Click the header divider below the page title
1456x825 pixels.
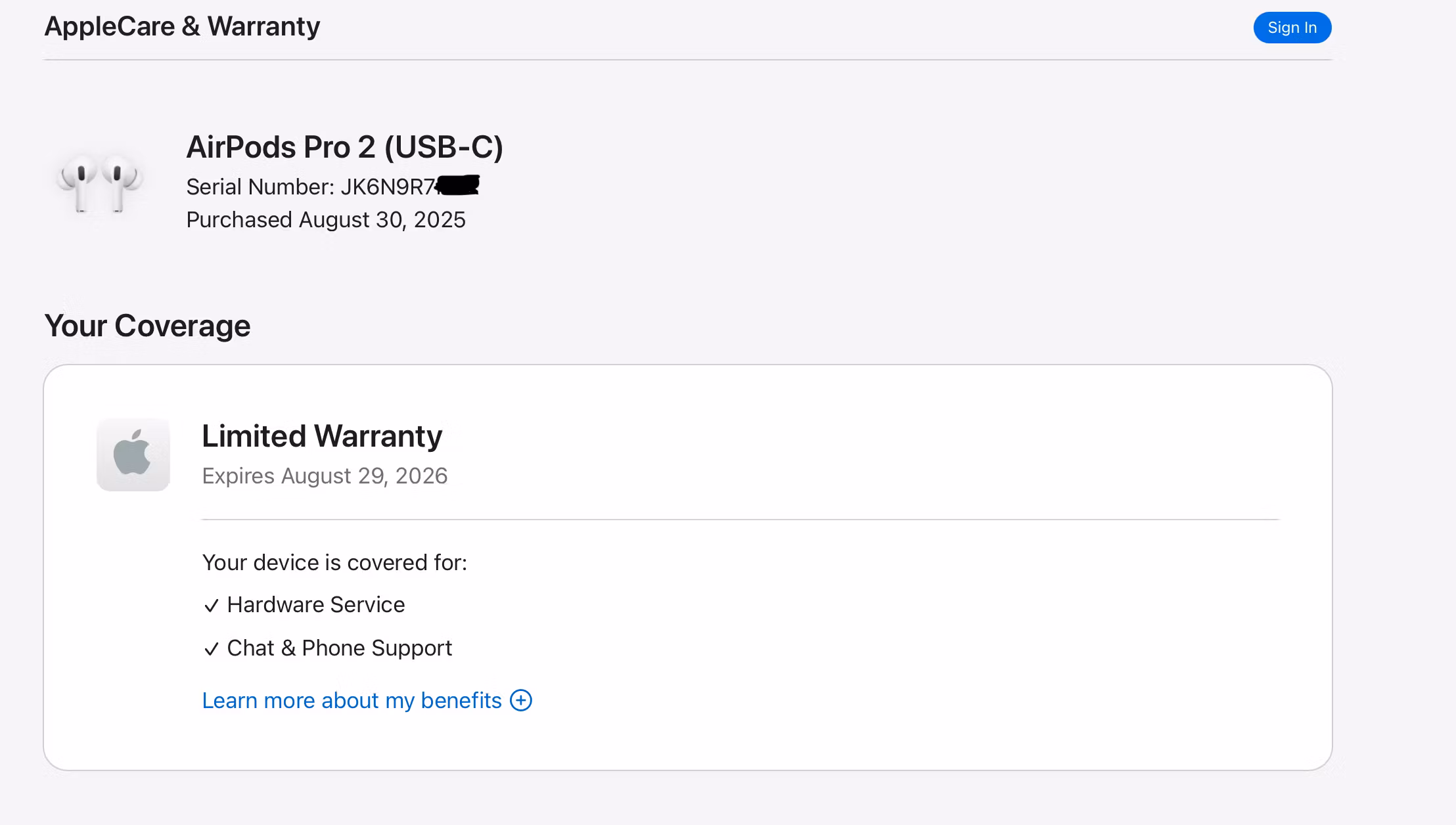pos(687,60)
